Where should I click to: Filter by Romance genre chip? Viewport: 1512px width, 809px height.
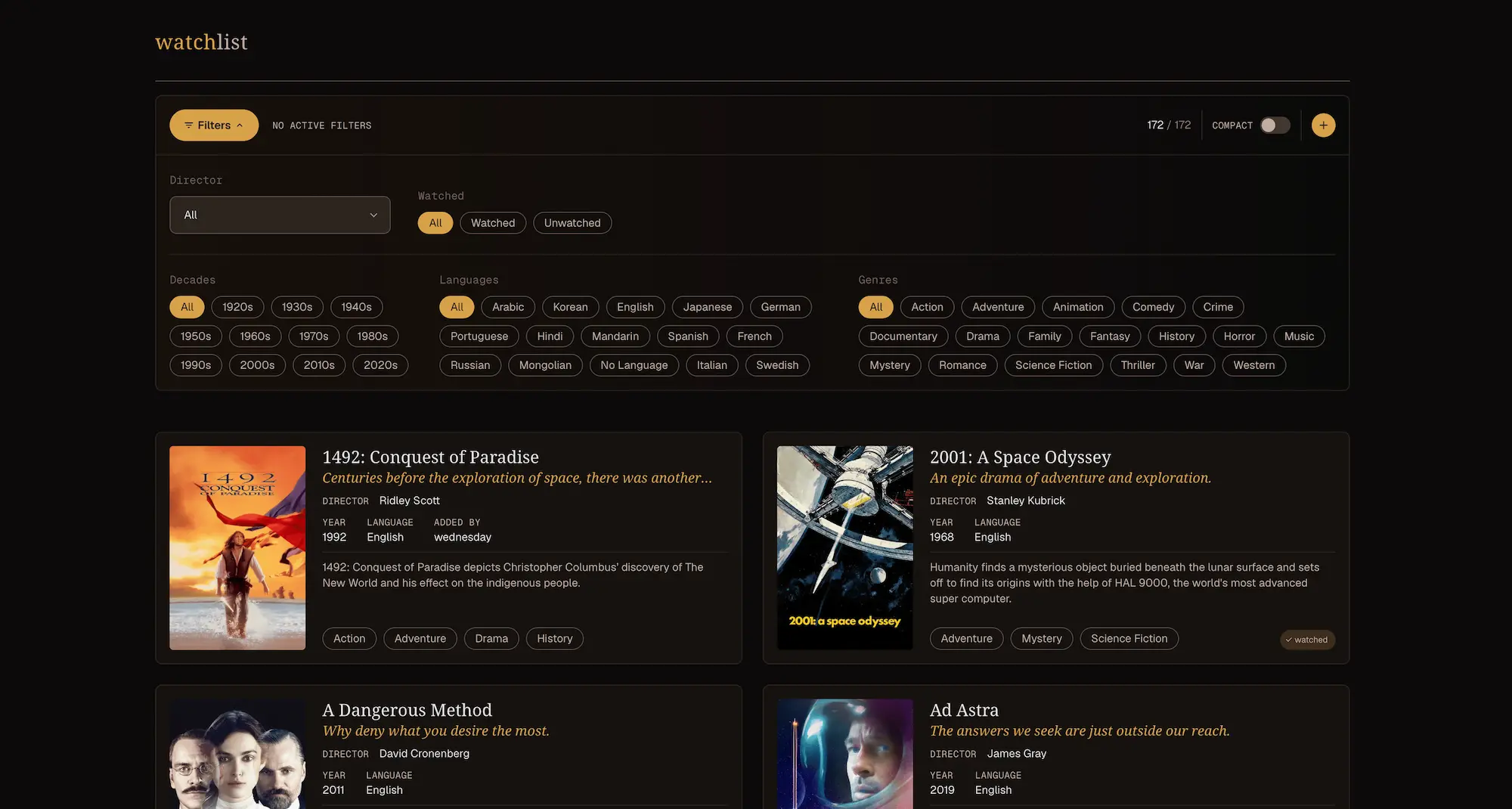pos(962,365)
